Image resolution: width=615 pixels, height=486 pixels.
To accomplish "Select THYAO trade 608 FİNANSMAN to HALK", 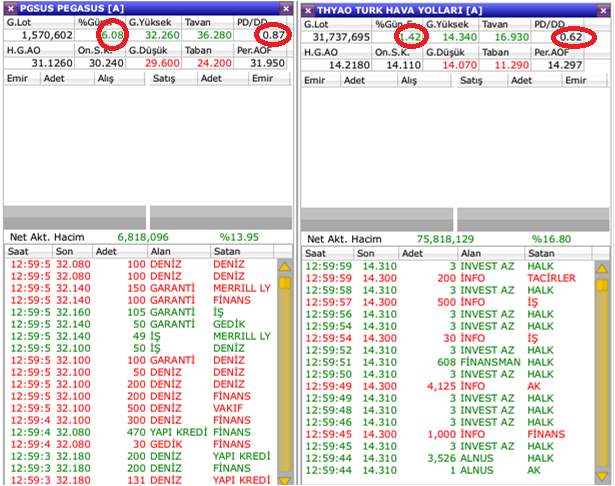I will coord(448,362).
